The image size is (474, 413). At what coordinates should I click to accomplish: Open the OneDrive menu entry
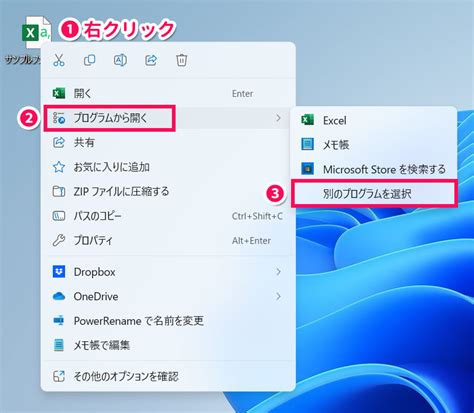[168, 296]
